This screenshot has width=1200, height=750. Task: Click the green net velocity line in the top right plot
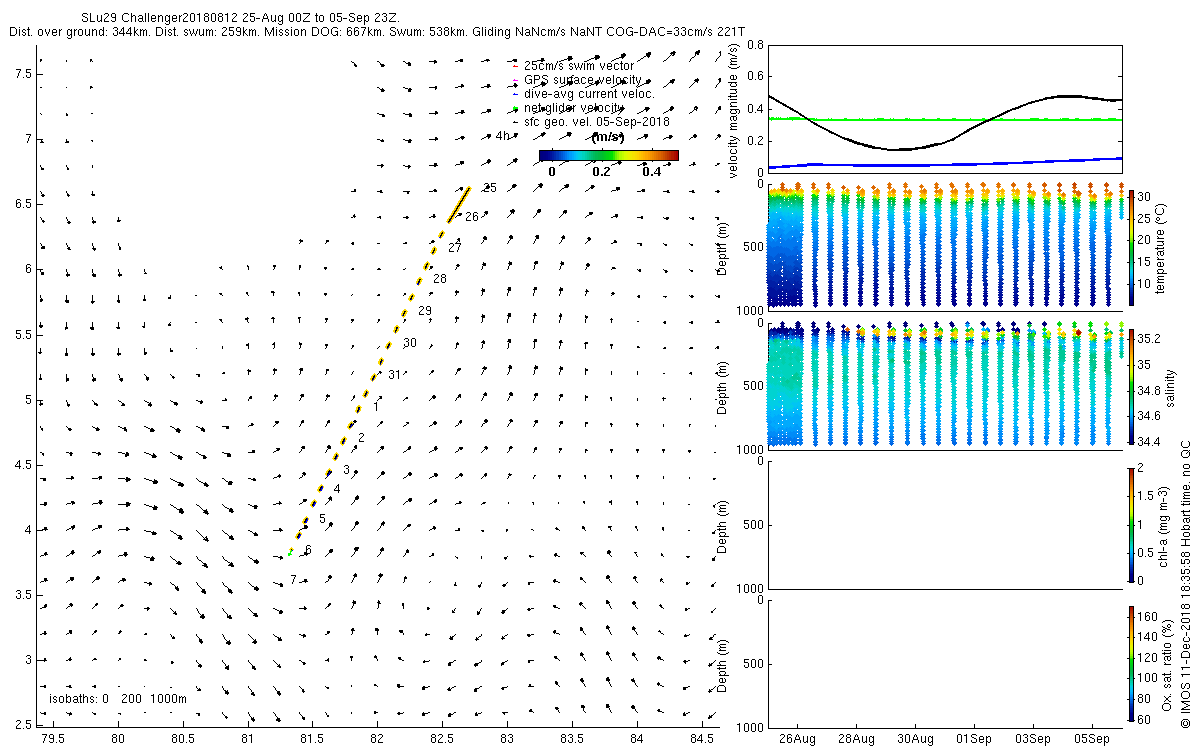(944, 119)
